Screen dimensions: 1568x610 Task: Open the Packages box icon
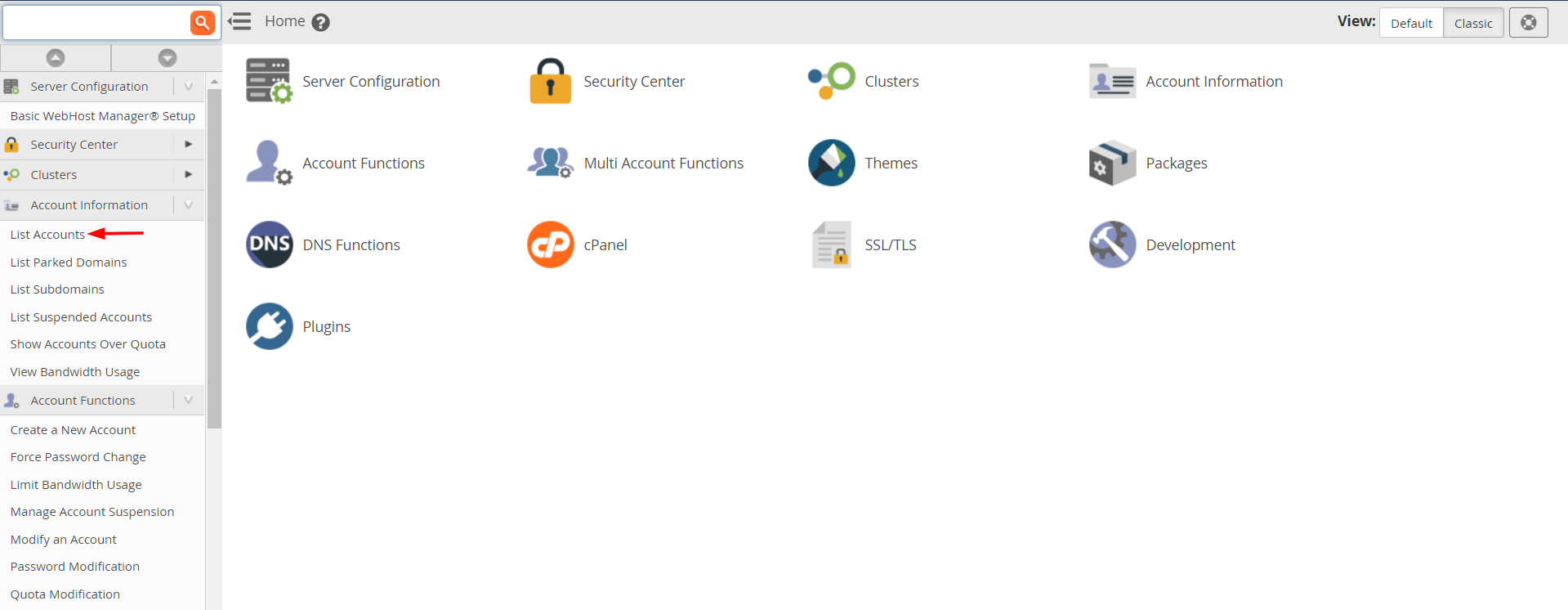point(1112,163)
